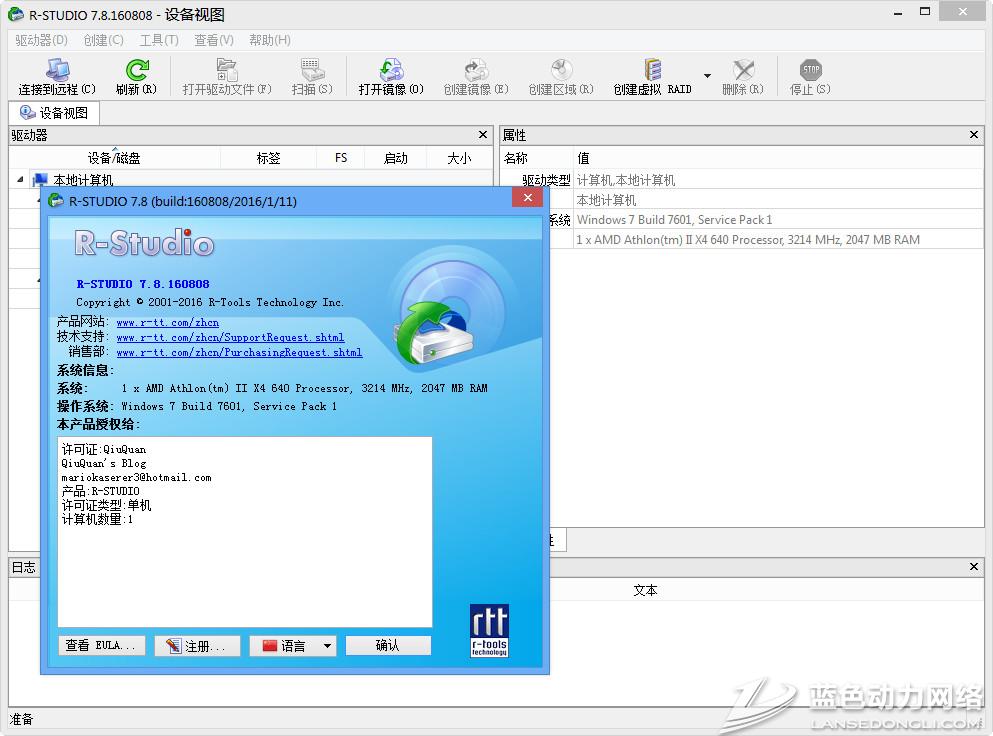This screenshot has height=736, width=993.
Task: Close the Properties (属性) panel
Action: pyautogui.click(x=974, y=135)
